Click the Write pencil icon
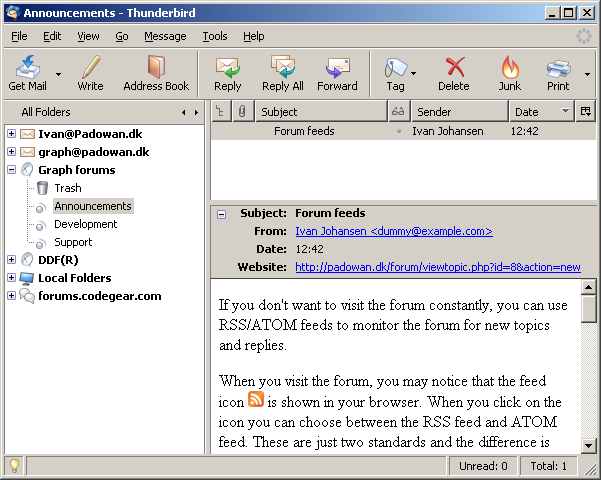 pos(90,73)
